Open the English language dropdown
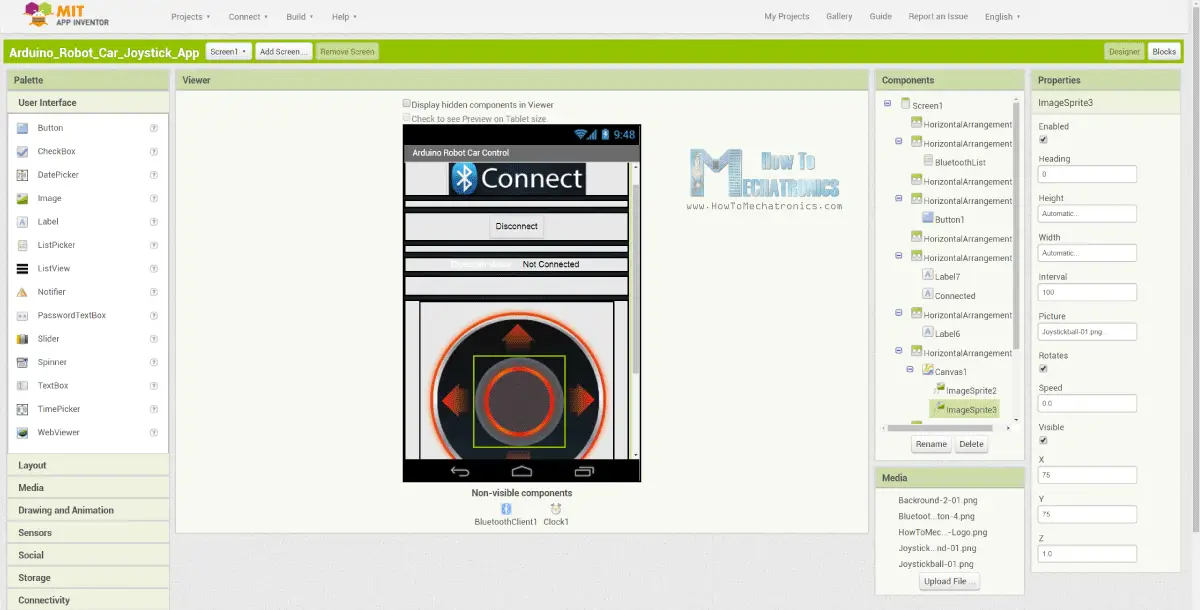 (1002, 16)
